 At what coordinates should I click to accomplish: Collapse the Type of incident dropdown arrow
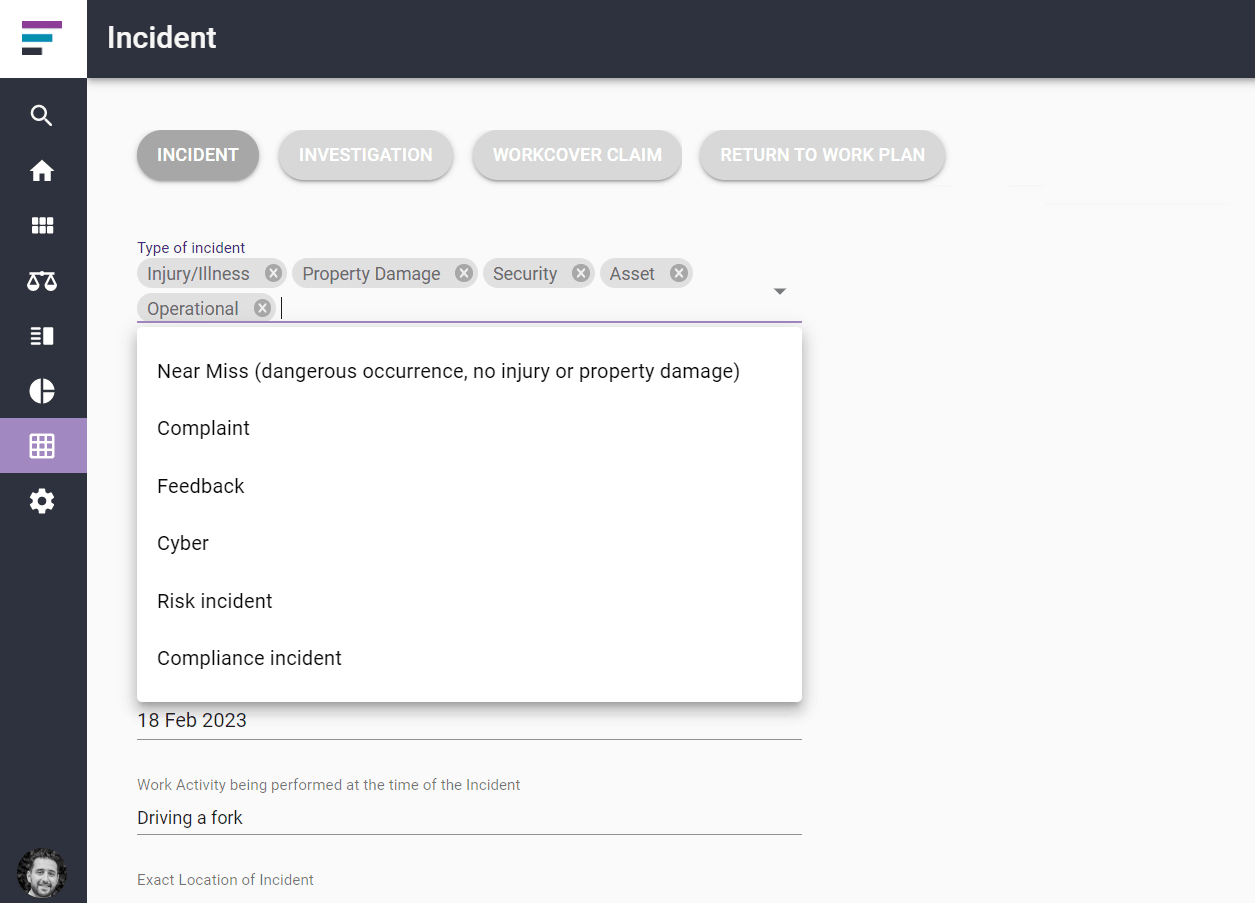click(x=780, y=291)
